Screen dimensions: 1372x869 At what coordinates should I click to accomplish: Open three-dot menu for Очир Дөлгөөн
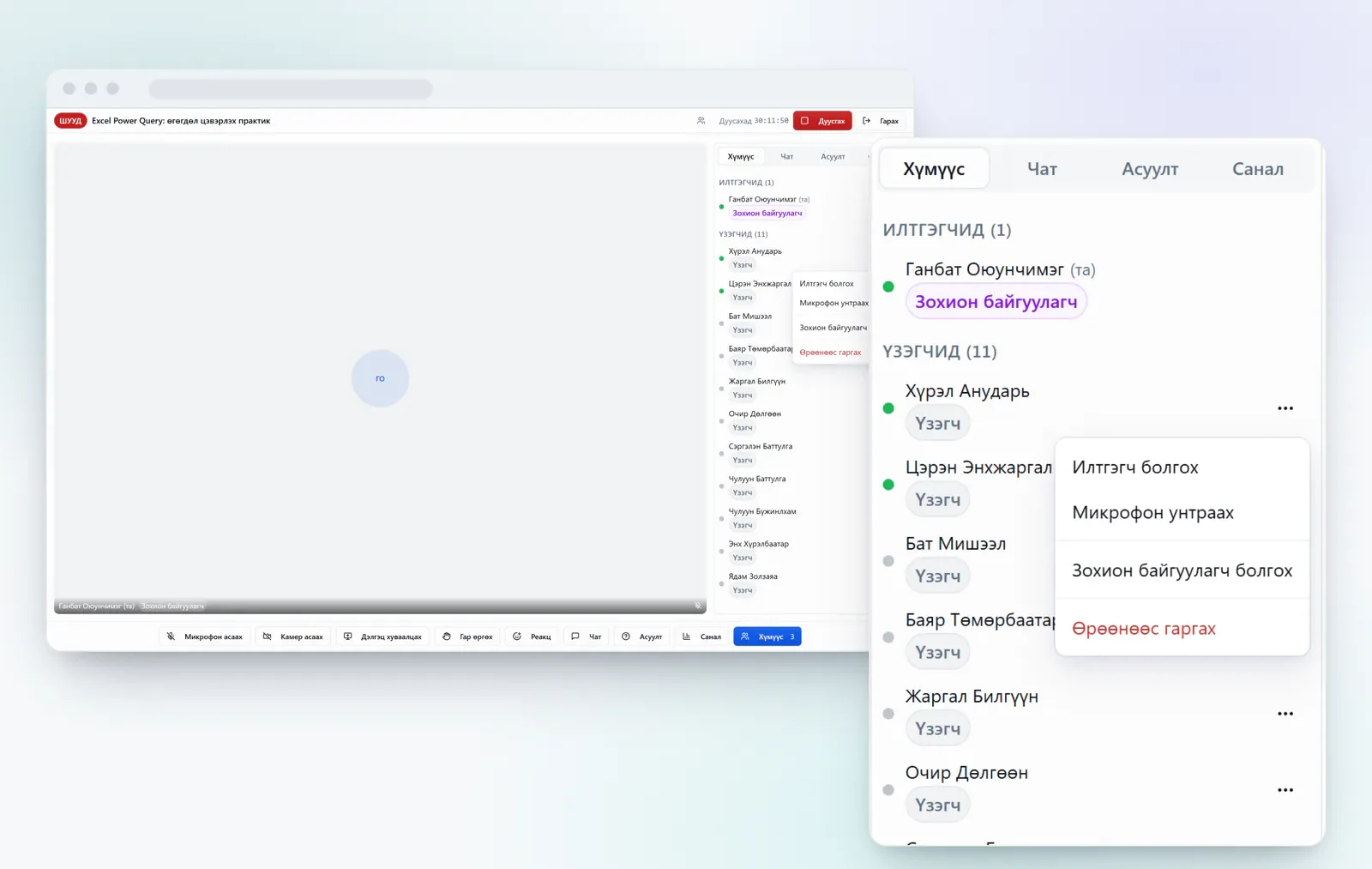pos(1285,790)
